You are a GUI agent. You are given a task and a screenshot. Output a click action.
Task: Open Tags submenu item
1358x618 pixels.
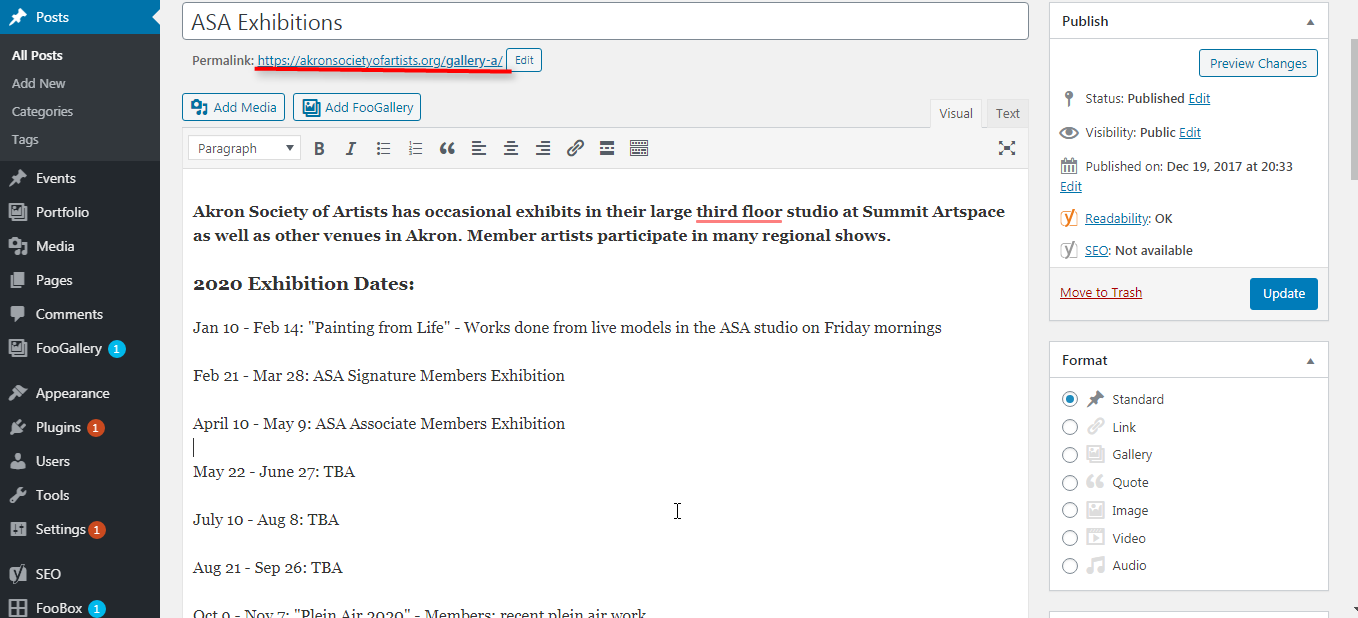pyautogui.click(x=25, y=139)
